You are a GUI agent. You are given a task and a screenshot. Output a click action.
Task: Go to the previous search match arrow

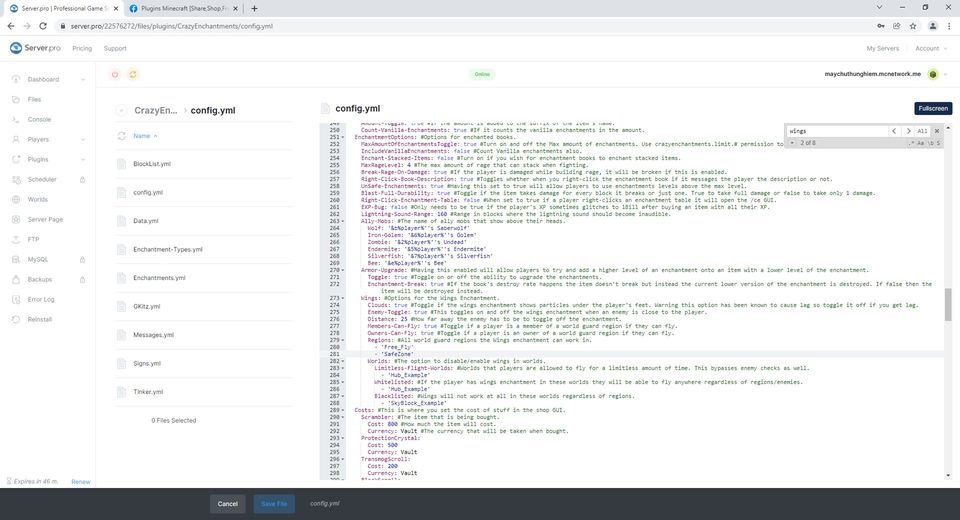[894, 131]
